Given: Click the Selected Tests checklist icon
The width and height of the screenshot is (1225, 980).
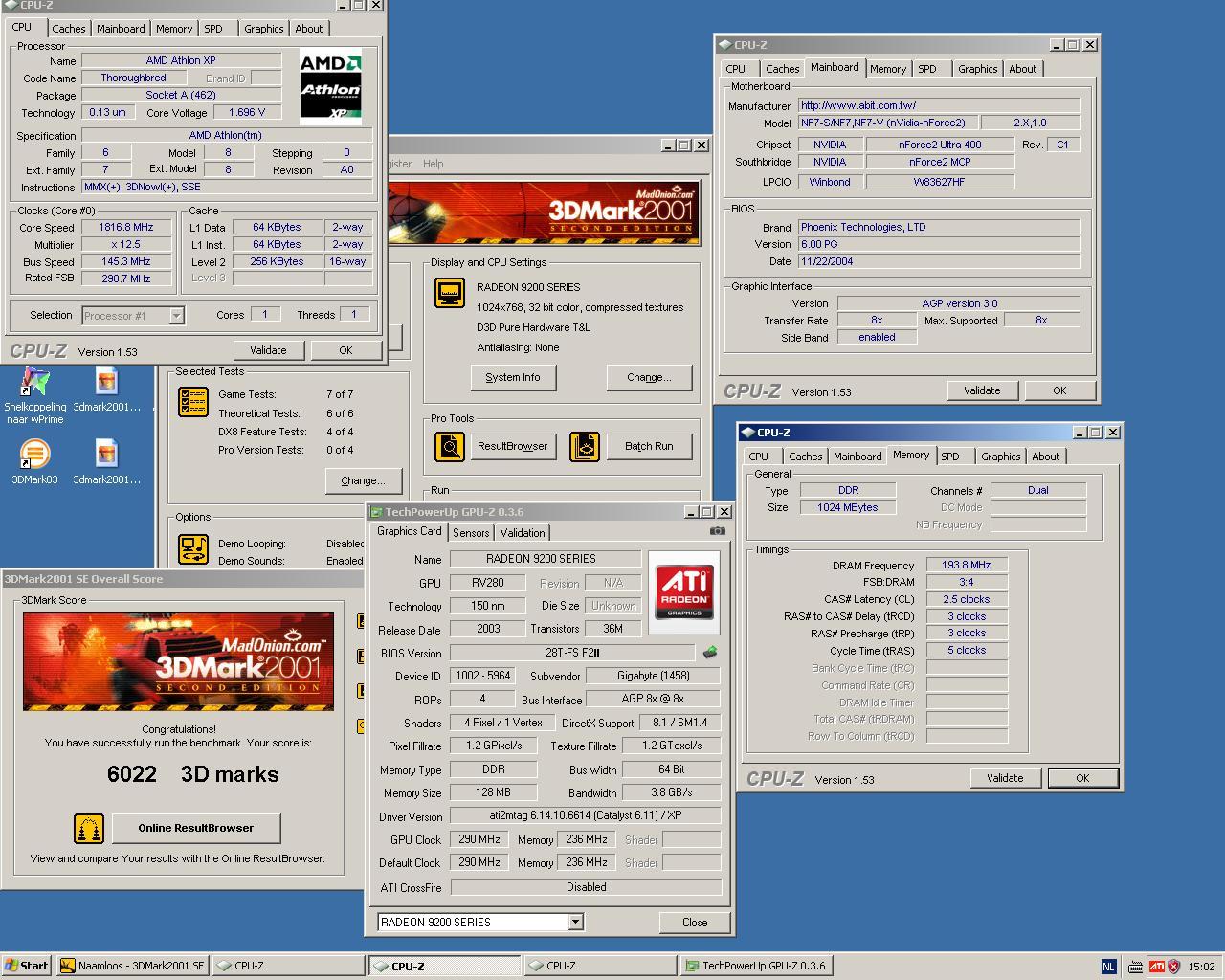Looking at the screenshot, I should coord(193,402).
